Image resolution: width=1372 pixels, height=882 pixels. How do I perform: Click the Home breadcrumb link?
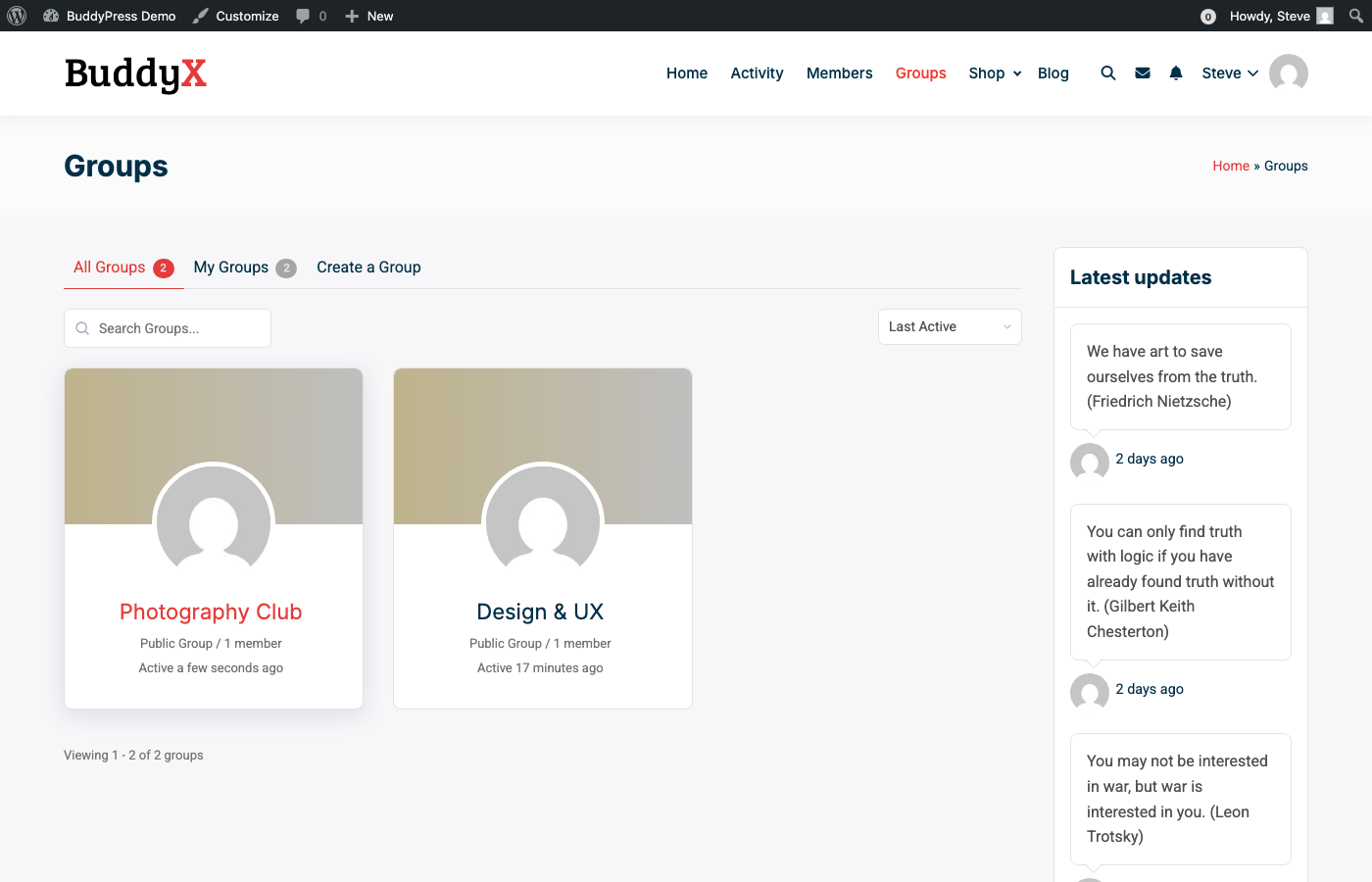(x=1231, y=166)
